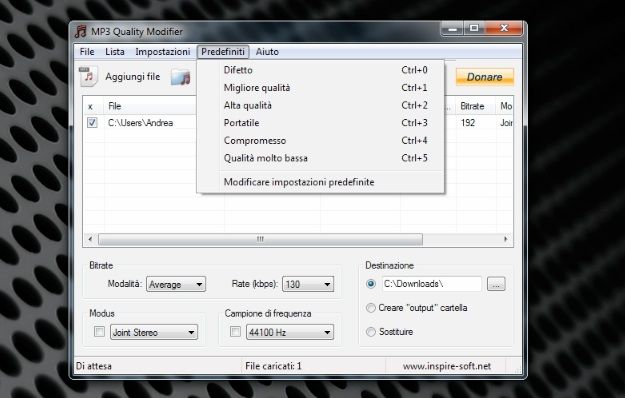The height and width of the screenshot is (398, 625).
Task: Click the file list scroll-right arrow
Action: 505,239
